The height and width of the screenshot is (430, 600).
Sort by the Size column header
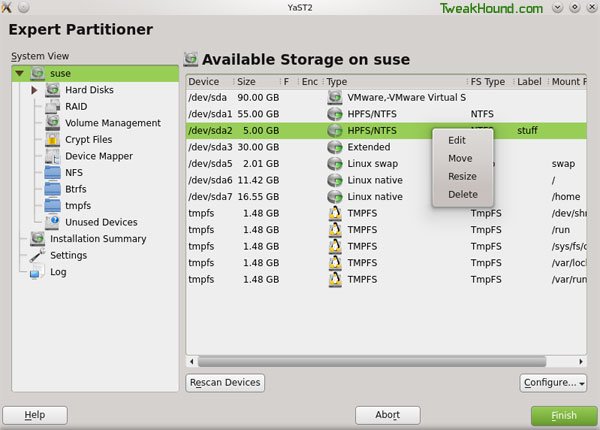click(256, 81)
